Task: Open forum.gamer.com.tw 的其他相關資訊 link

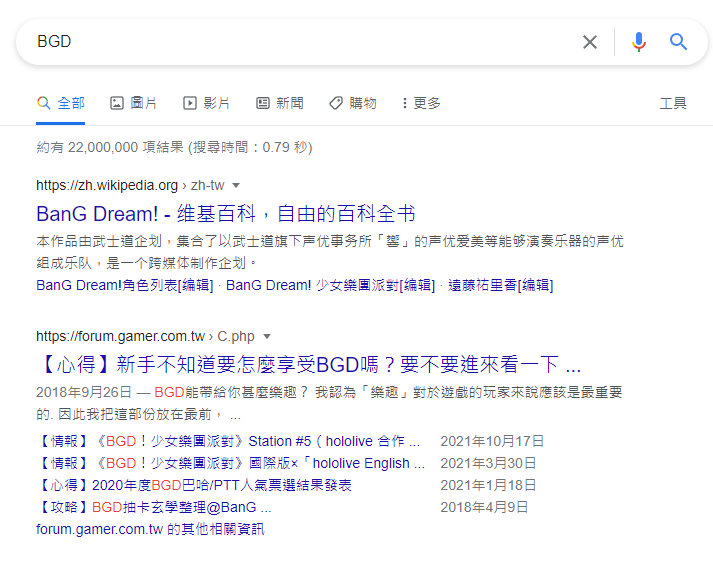Action: coord(150,529)
